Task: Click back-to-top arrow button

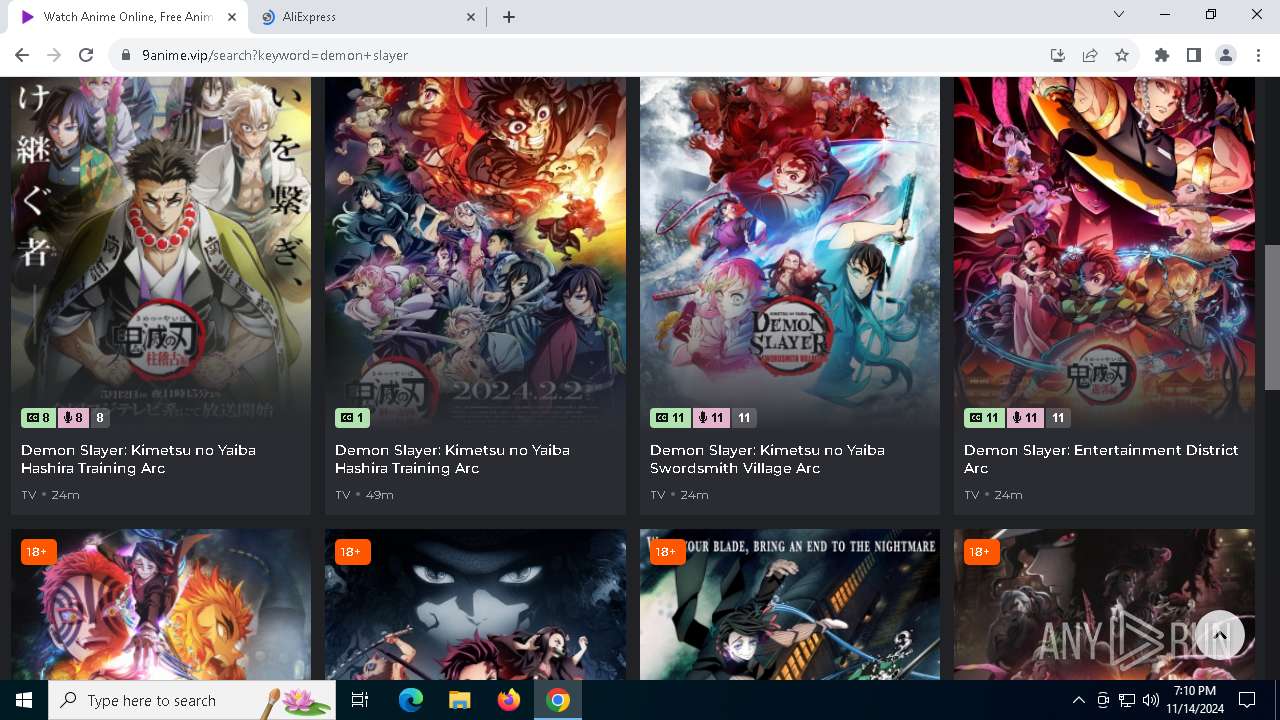Action: [1220, 635]
